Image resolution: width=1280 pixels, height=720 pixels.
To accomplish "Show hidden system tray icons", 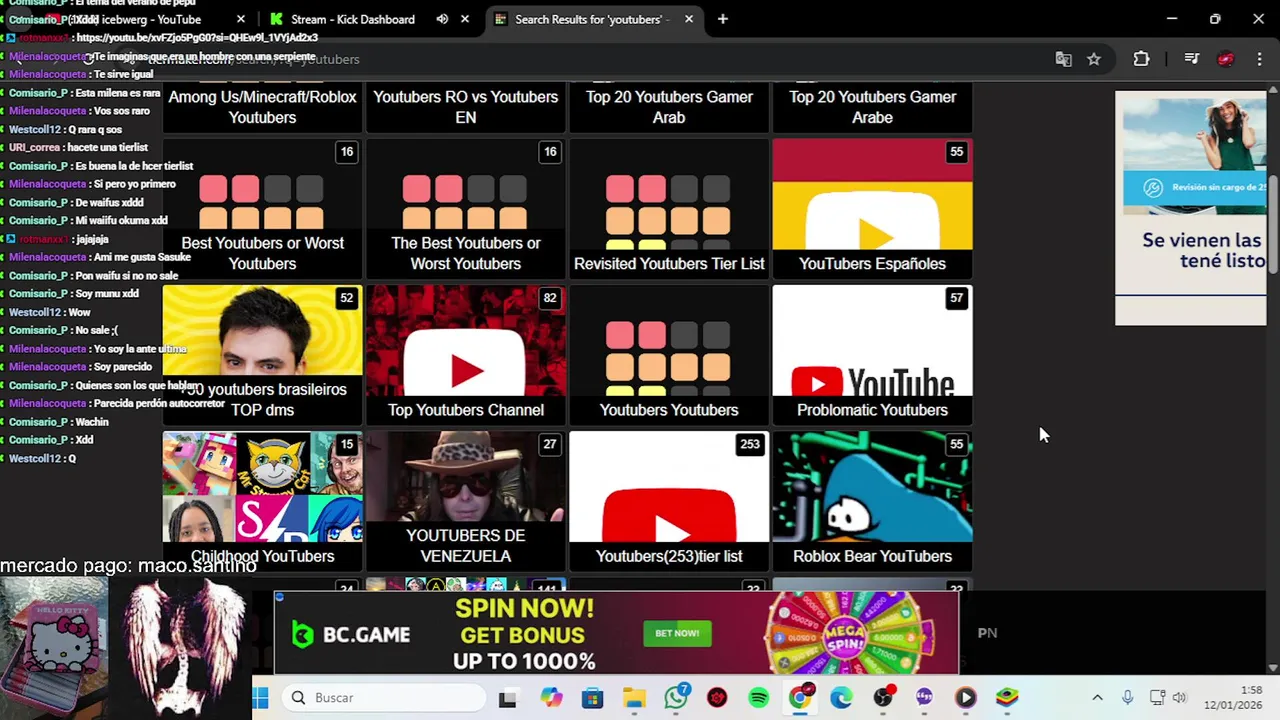I will (1097, 698).
